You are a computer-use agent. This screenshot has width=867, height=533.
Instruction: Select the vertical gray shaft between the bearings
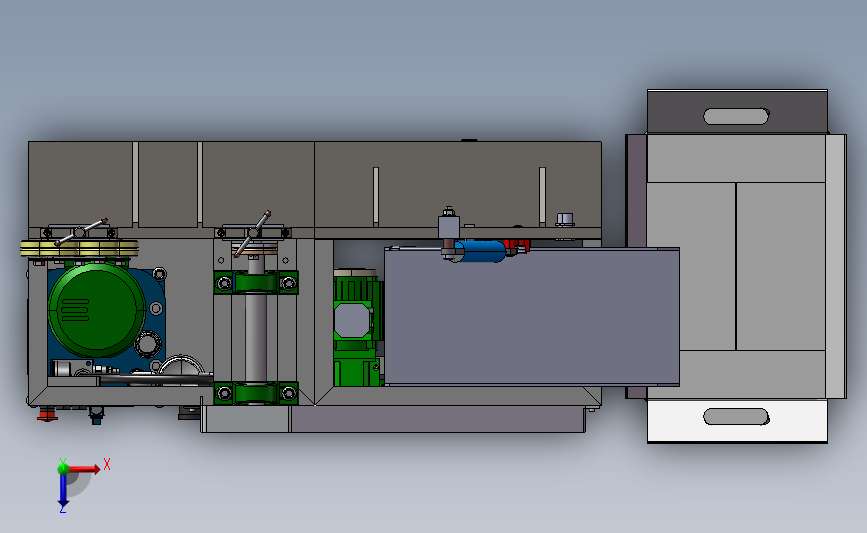pyautogui.click(x=256, y=337)
